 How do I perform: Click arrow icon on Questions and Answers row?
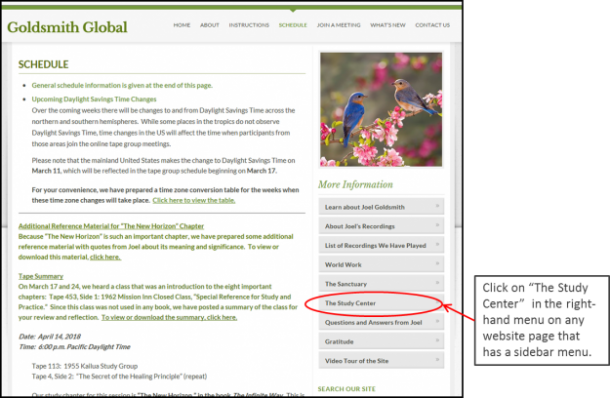437,321
